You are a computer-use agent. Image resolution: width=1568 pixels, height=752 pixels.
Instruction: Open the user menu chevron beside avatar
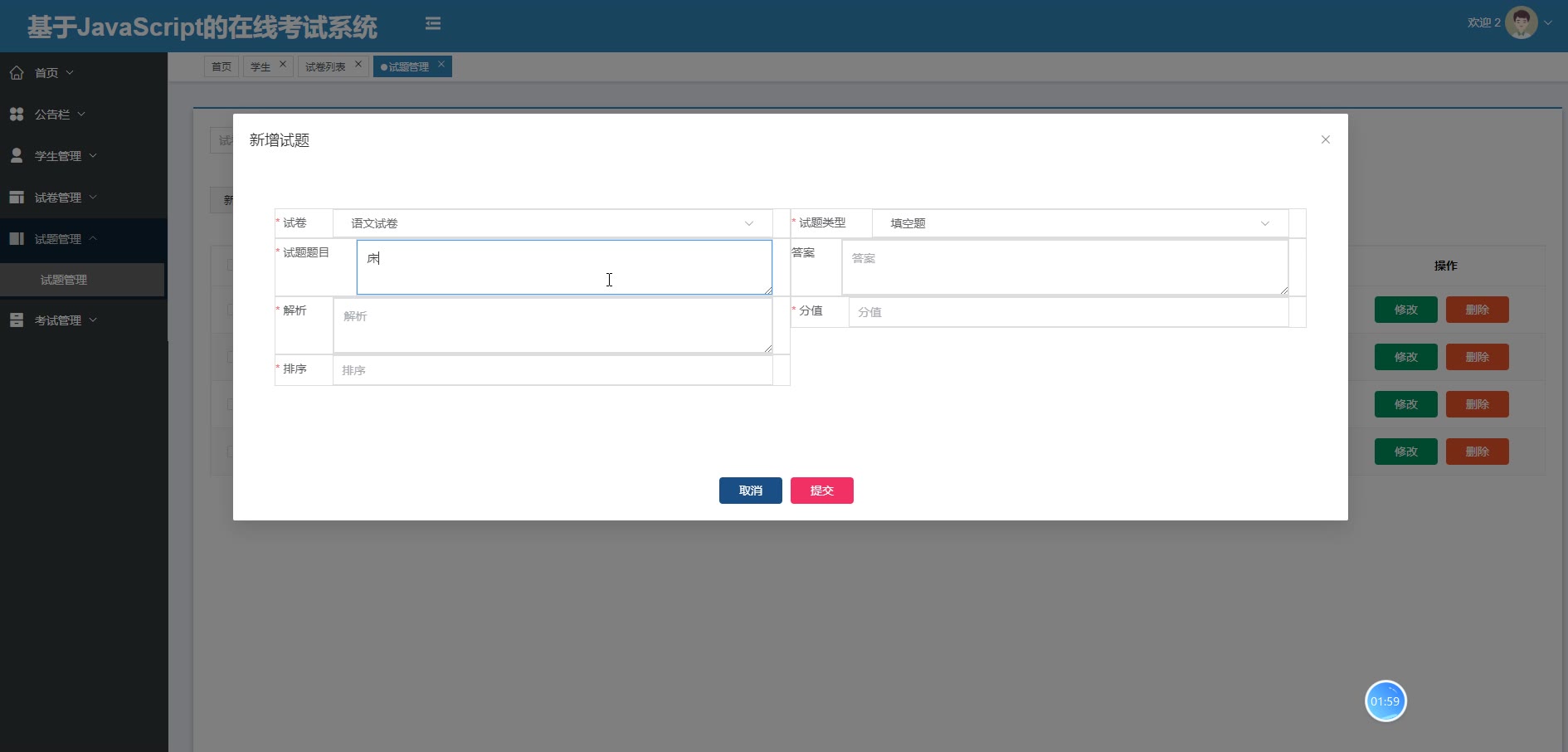1548,23
